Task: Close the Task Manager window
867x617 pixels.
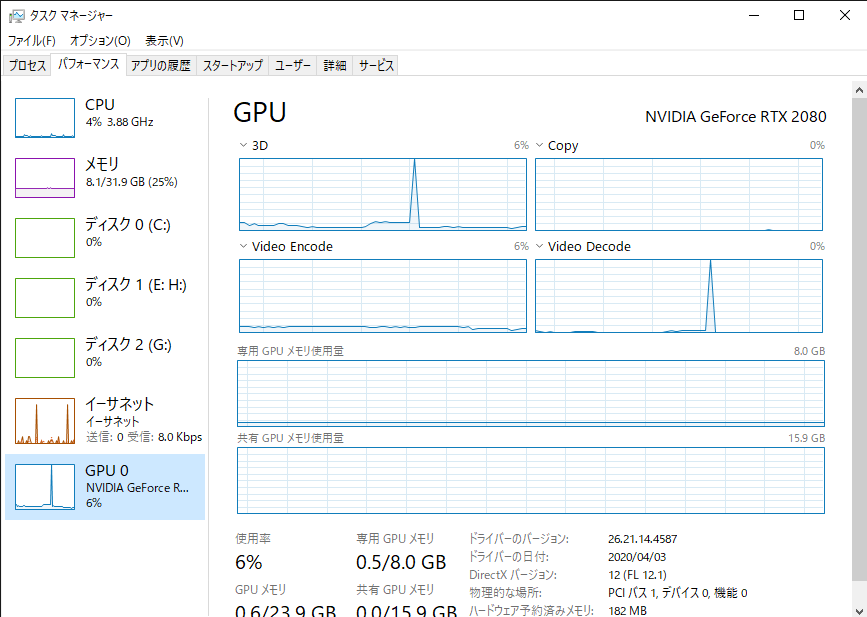Action: coord(844,15)
